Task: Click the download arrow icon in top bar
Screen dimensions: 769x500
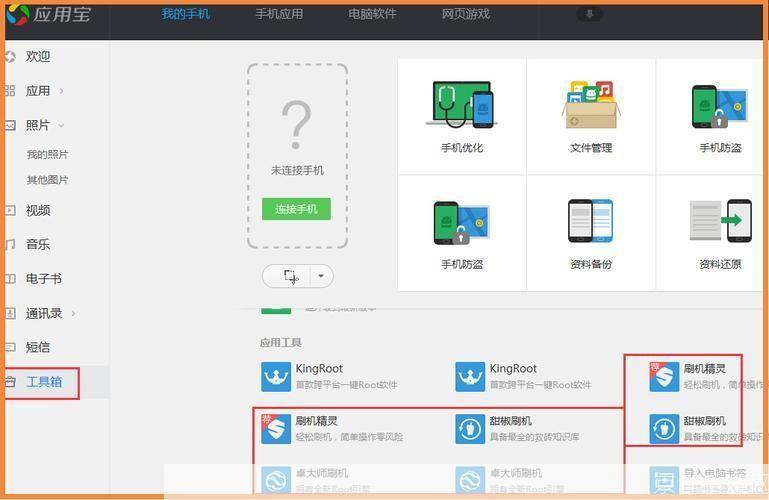Action: click(590, 14)
